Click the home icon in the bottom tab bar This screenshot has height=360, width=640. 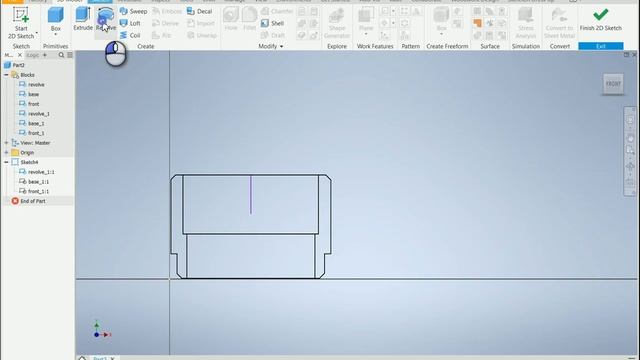[82, 358]
